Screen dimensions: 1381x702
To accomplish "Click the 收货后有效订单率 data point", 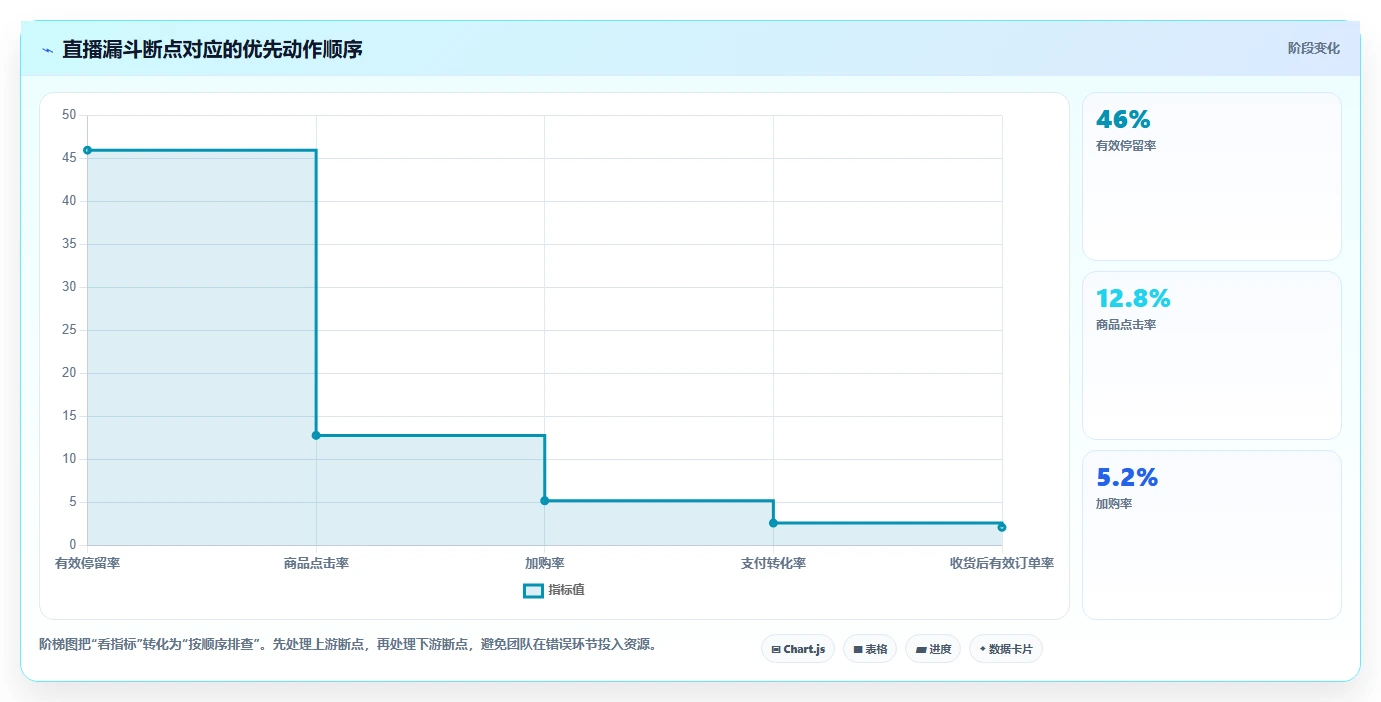I will pyautogui.click(x=1002, y=527).
